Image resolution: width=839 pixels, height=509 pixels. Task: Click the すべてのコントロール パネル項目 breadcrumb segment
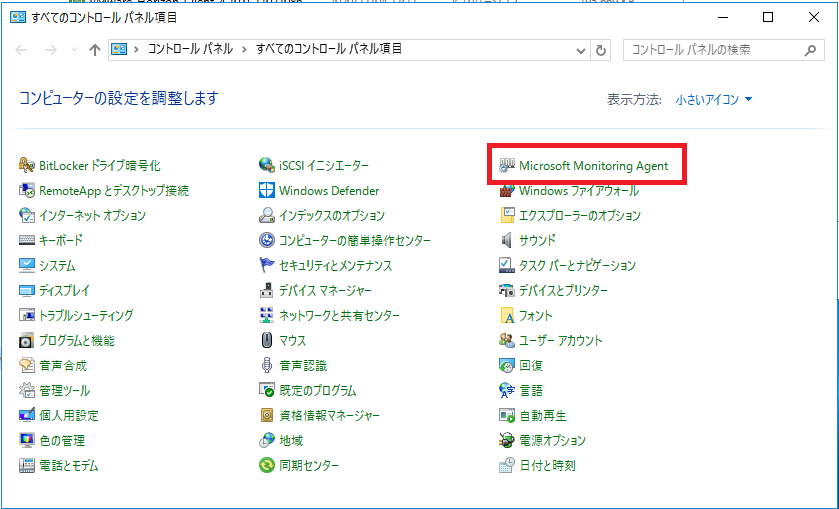click(329, 49)
